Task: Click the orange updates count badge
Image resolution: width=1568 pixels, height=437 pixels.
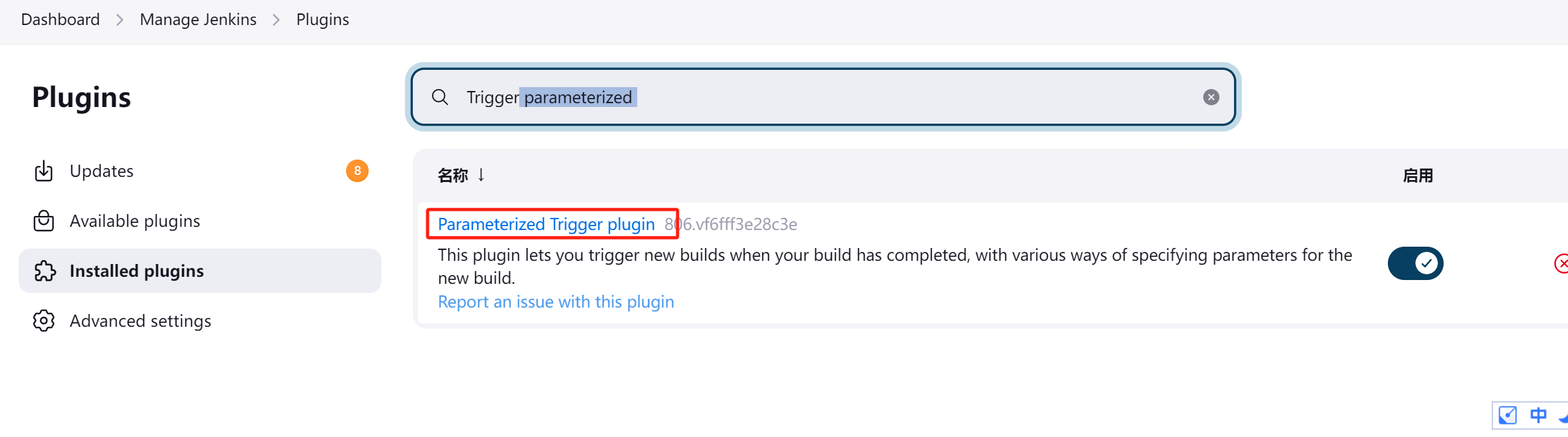Action: point(357,171)
